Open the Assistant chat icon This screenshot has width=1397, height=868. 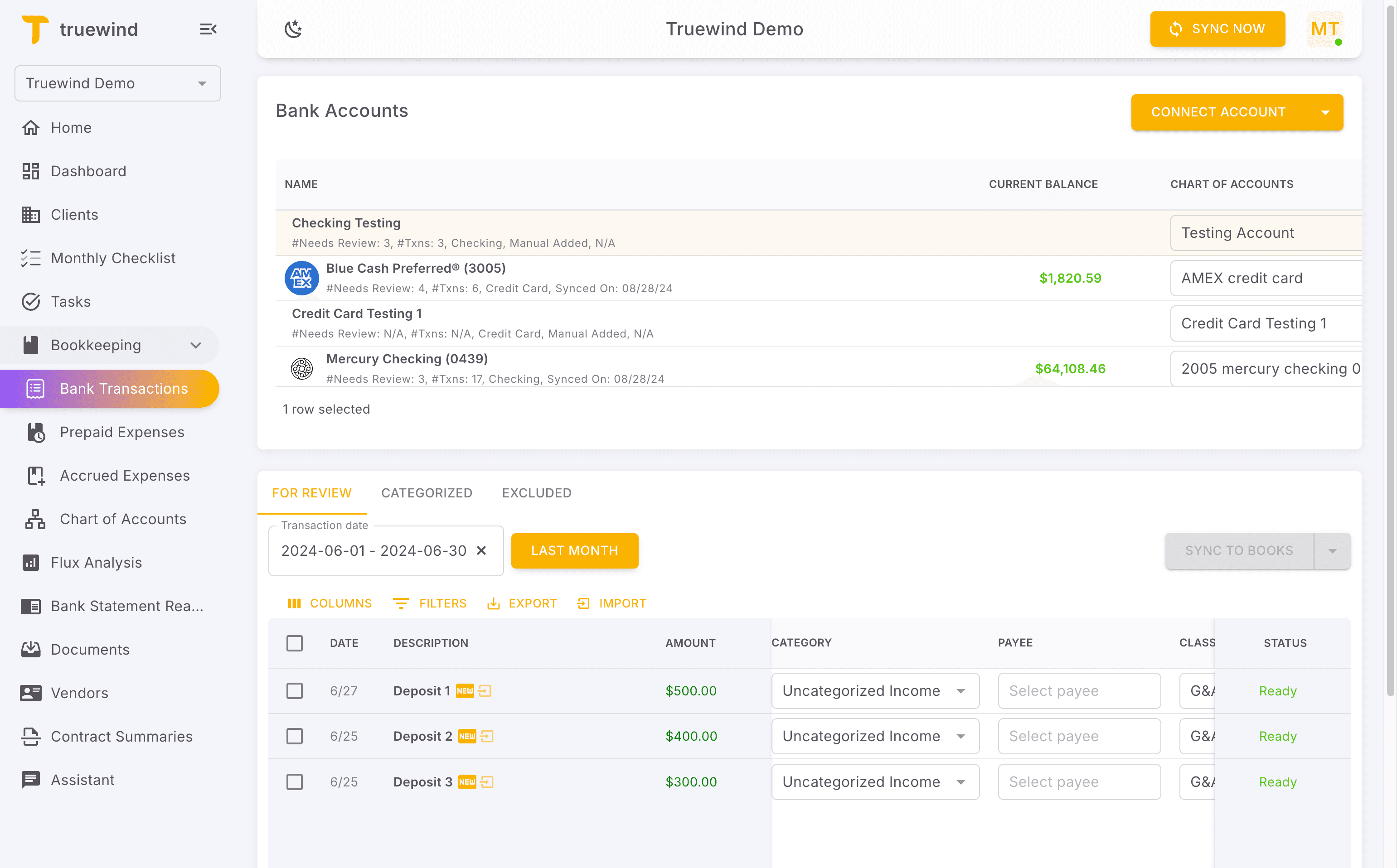(32, 780)
